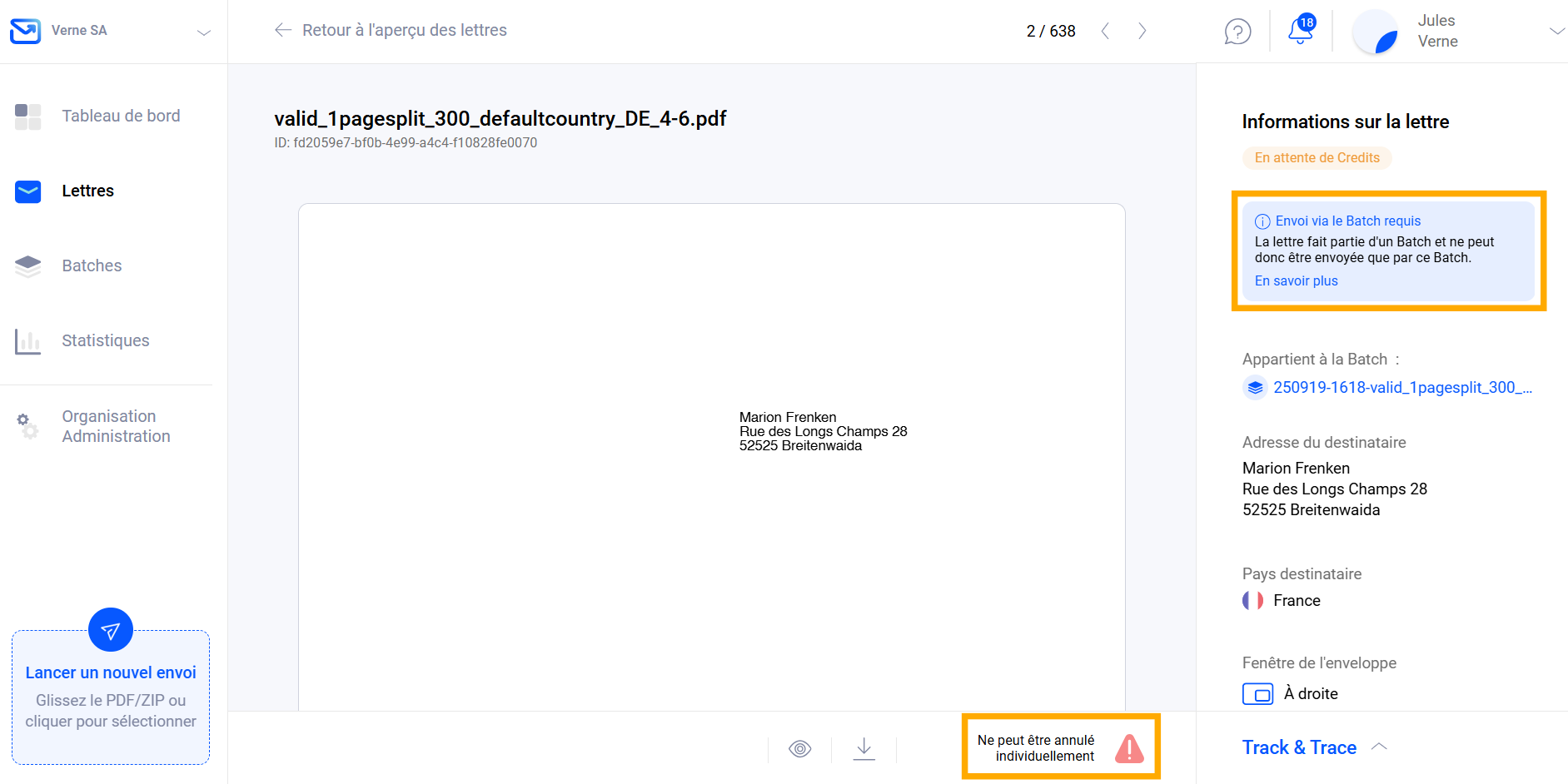Viewport: 1568px width, 784px height.
Task: Go to previous letter arrow
Action: coord(1105,31)
